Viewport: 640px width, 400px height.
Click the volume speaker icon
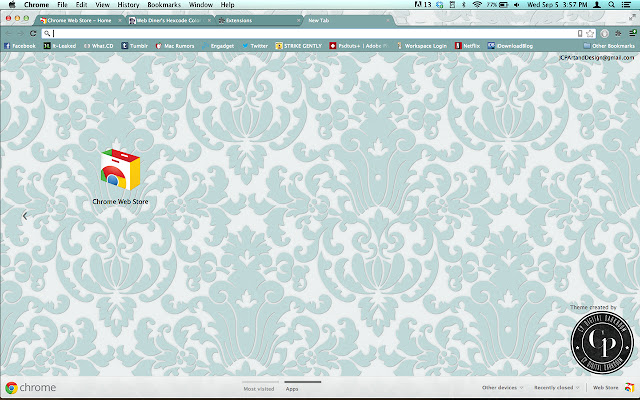point(516,4)
